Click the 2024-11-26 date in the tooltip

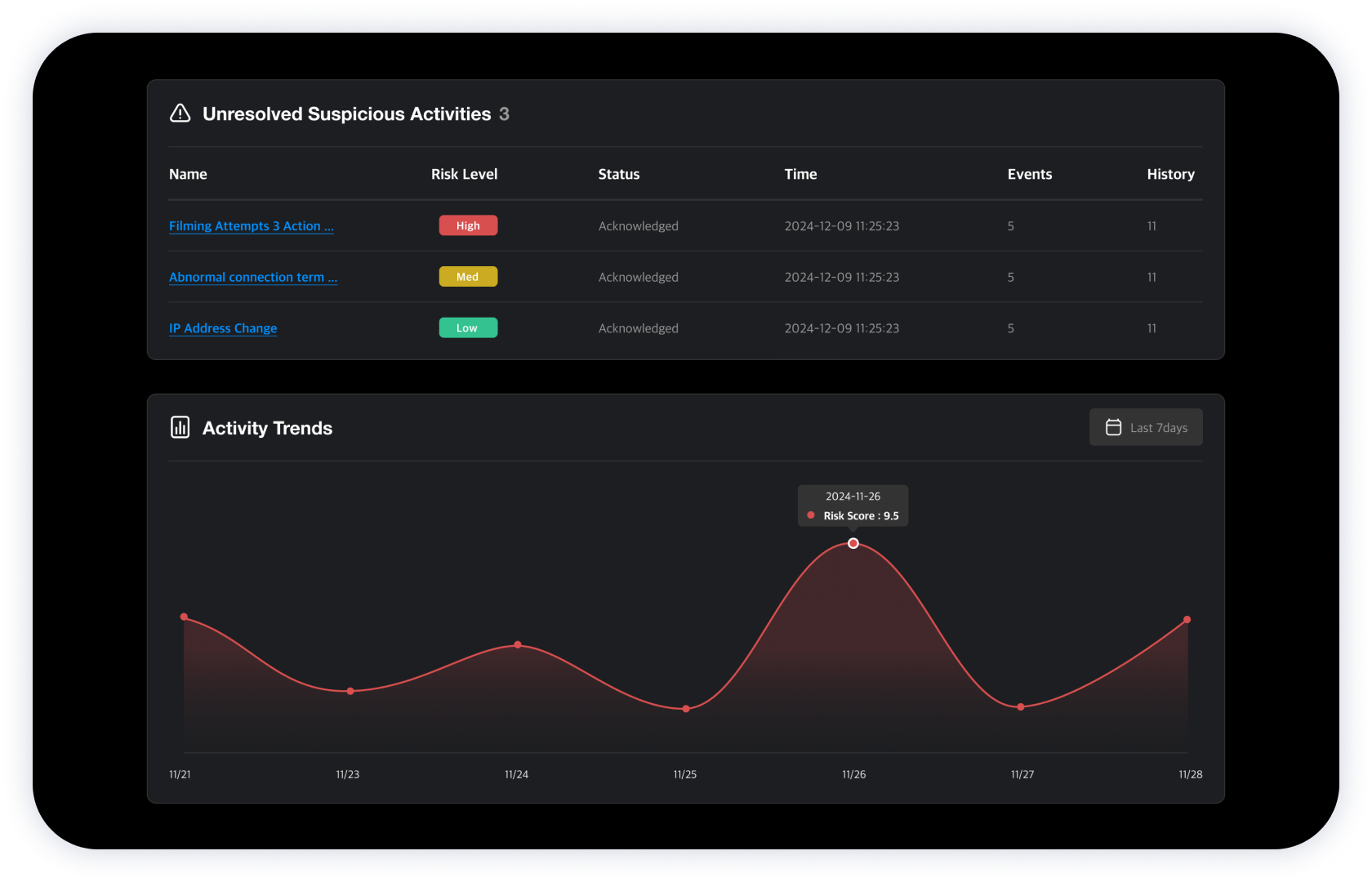pyautogui.click(x=853, y=497)
